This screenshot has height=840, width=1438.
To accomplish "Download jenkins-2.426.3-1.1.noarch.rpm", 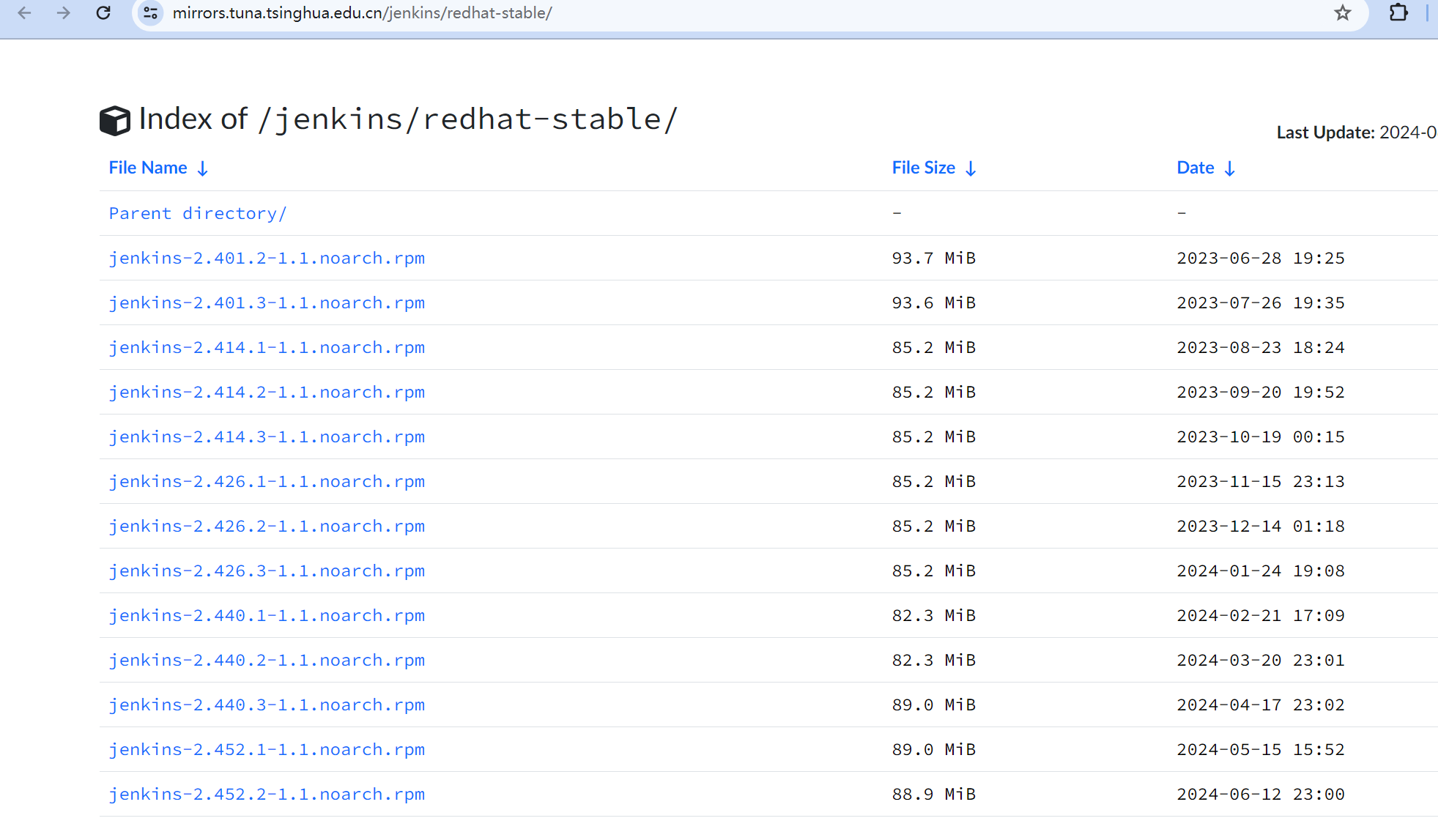I will [267, 570].
